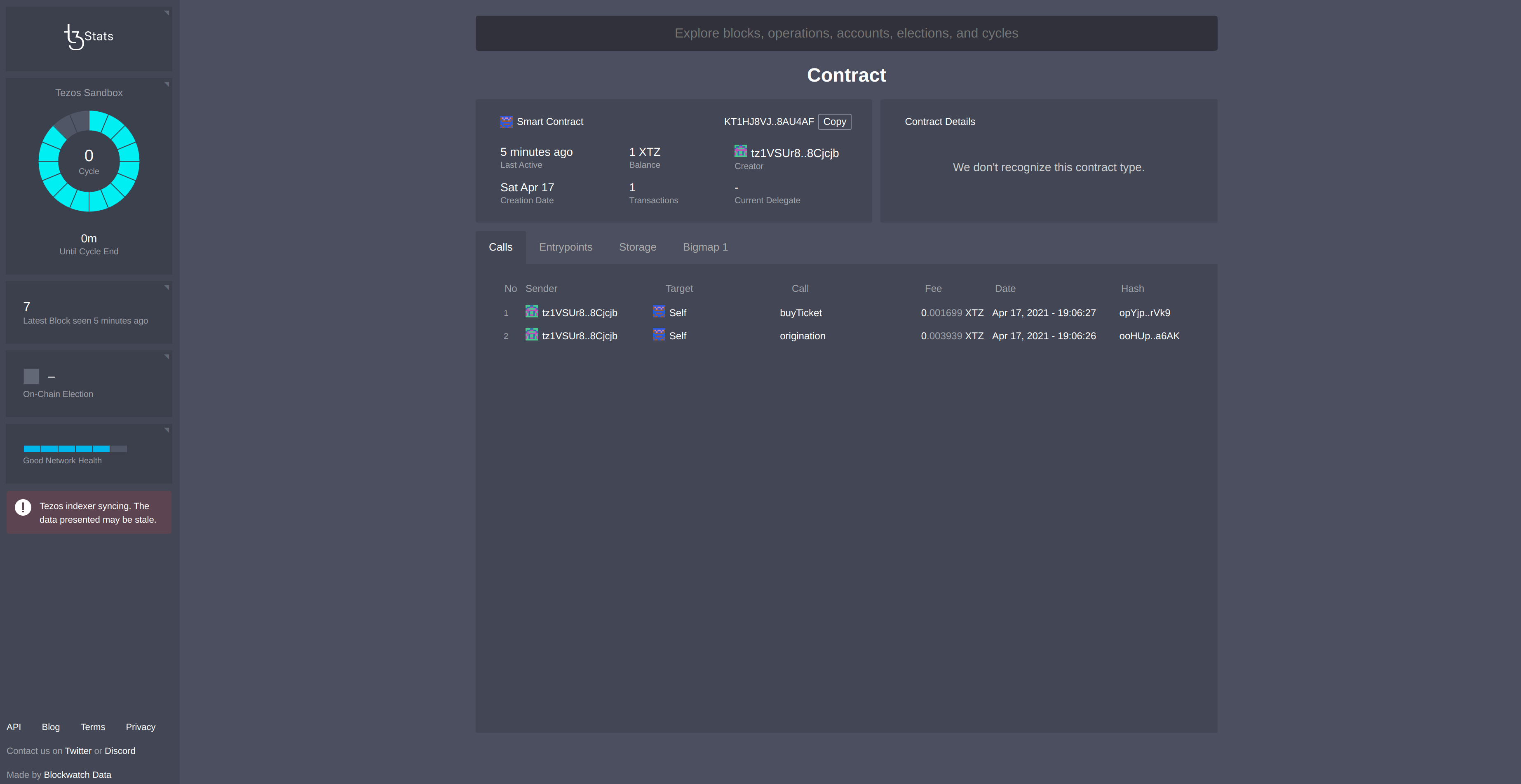Collapse the Tezos Sandbox panel via its corner arrow
1521x784 pixels.
[167, 85]
